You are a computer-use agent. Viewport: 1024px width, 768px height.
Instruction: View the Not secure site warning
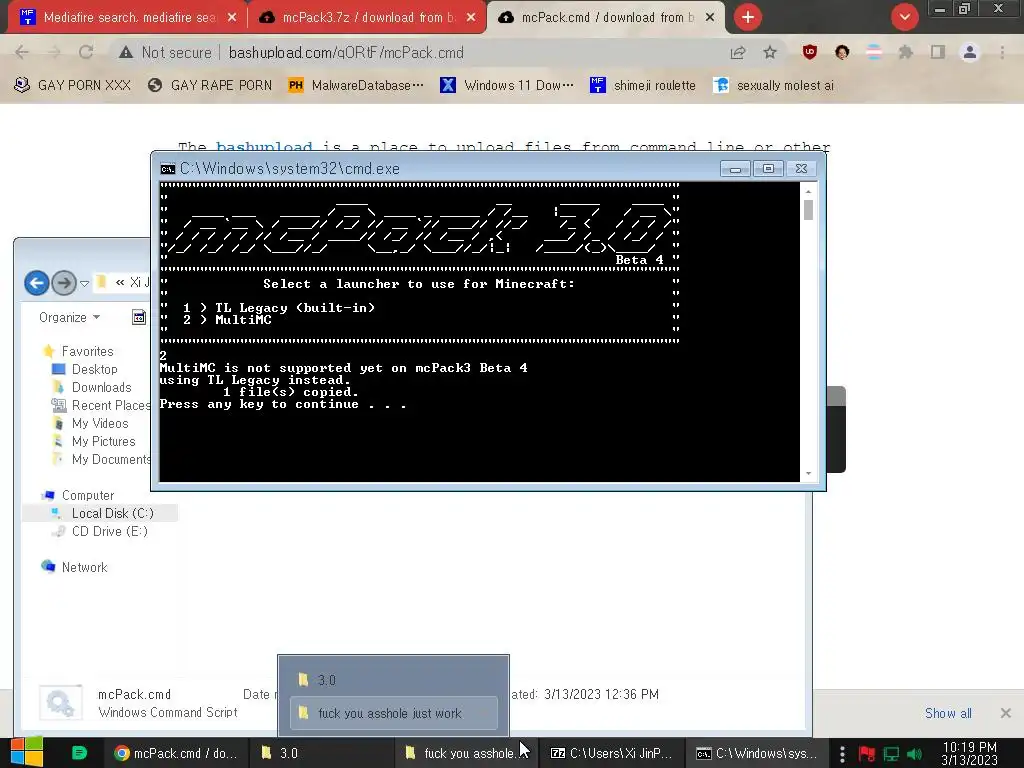tap(166, 52)
